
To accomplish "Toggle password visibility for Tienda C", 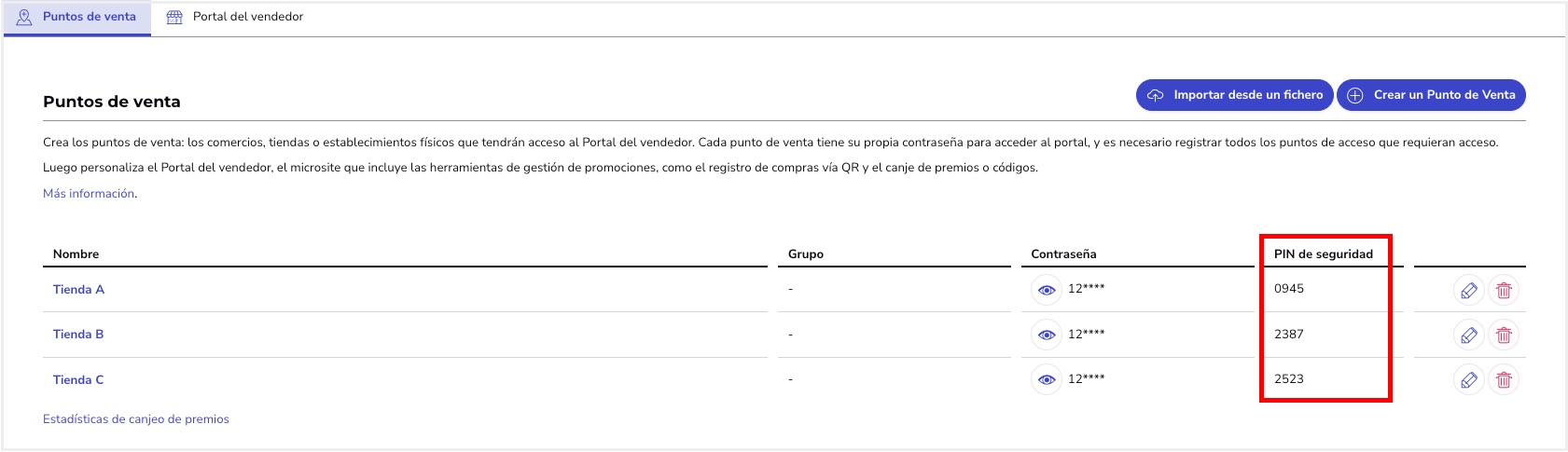I will [1047, 379].
